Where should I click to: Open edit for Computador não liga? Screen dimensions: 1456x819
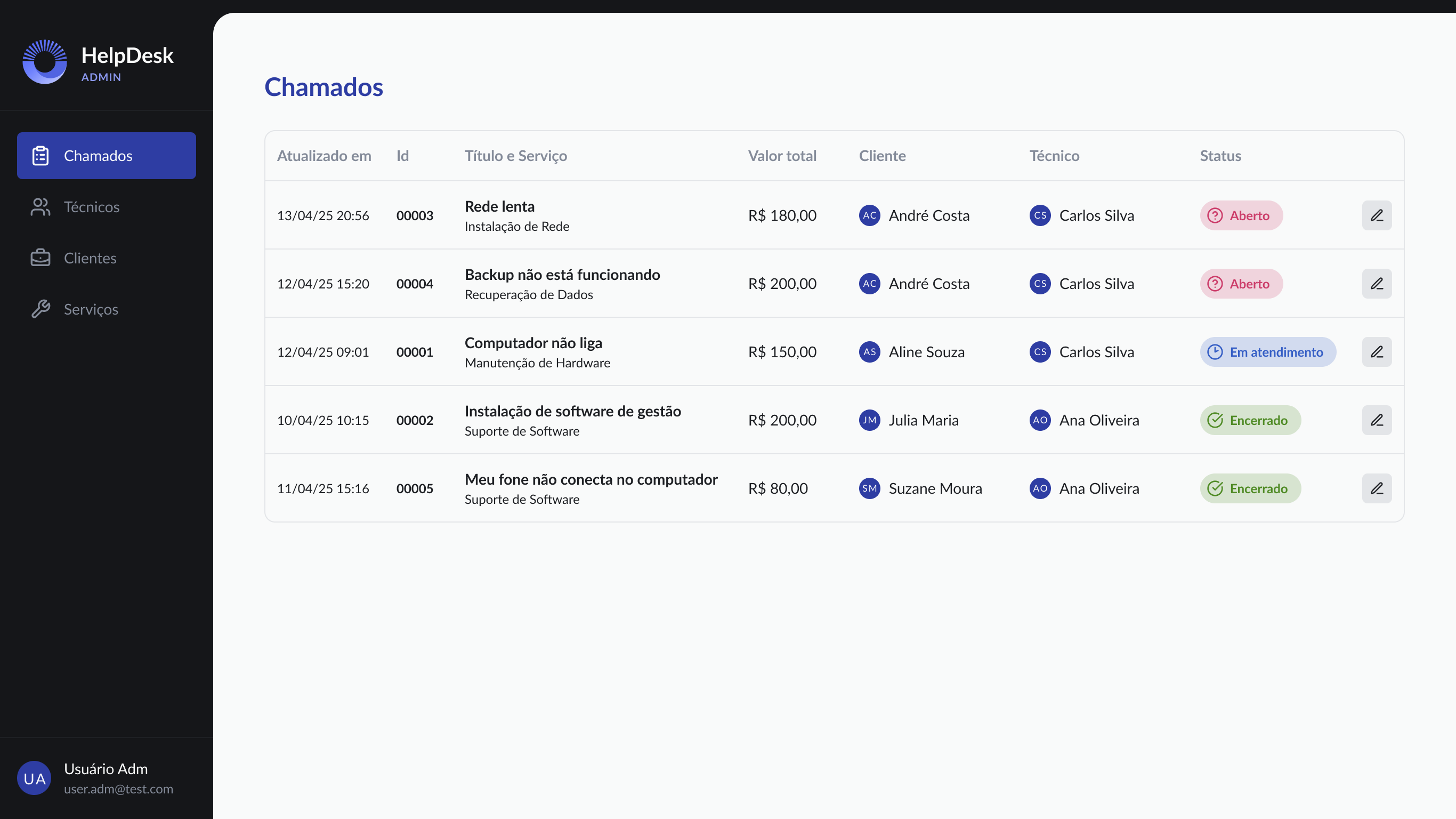1376,352
